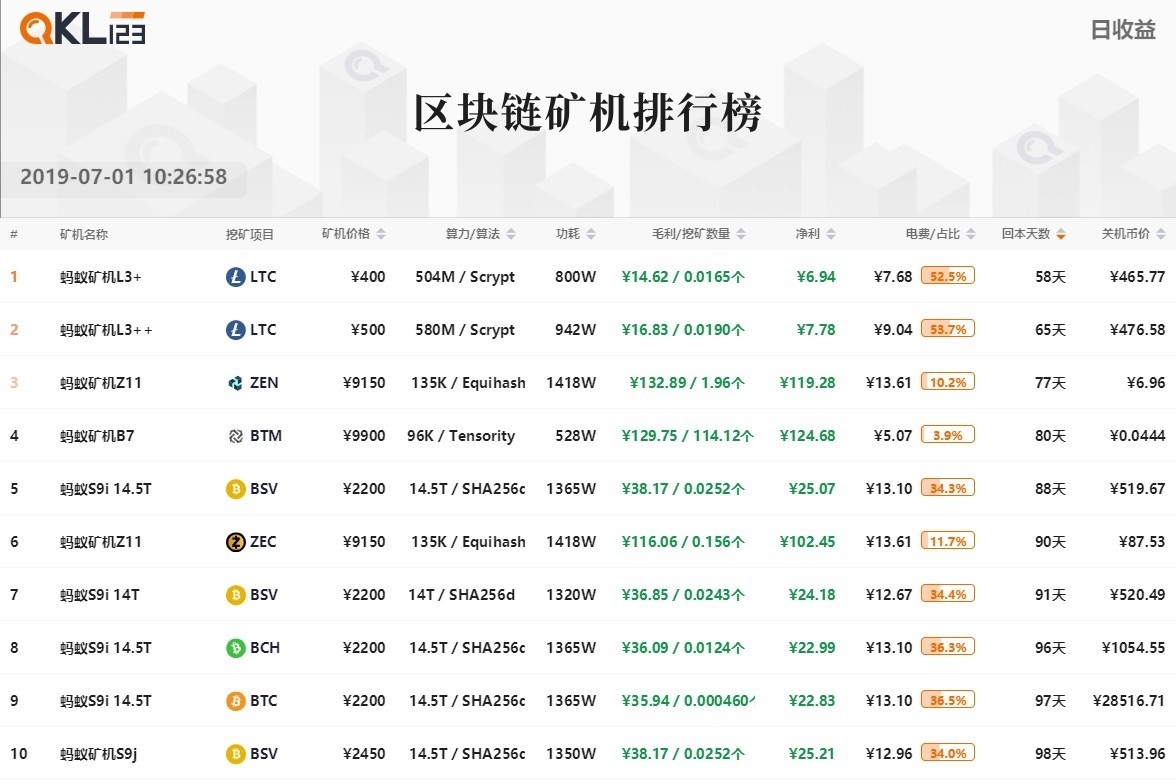Click the 2019-07-01 10:26:58 timestamp

[124, 177]
